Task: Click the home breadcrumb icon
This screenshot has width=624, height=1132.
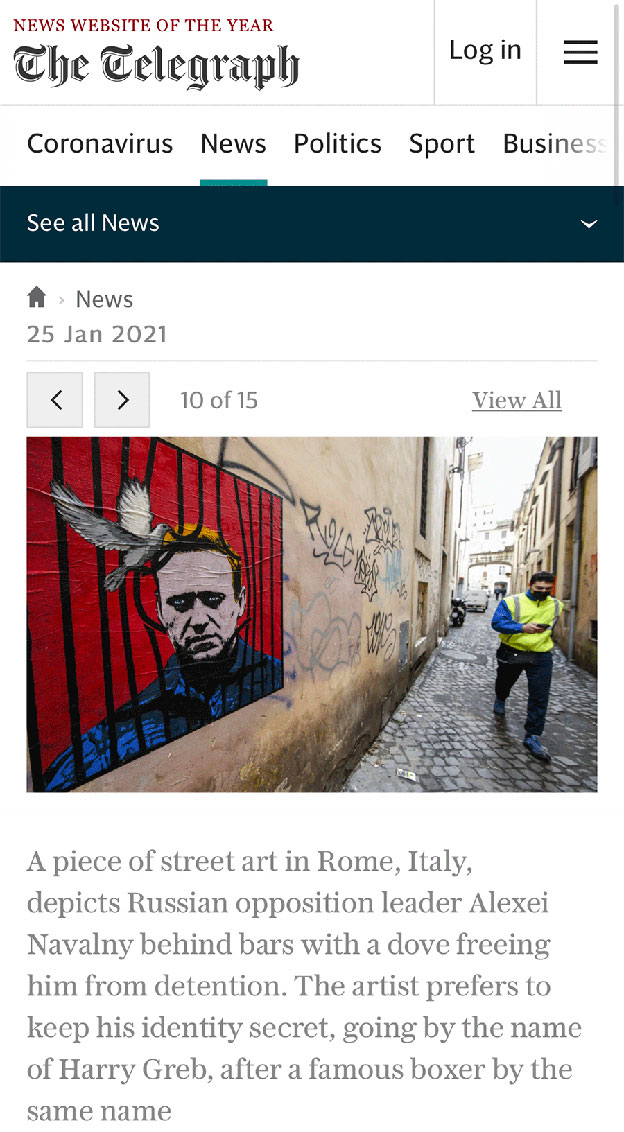Action: click(x=37, y=297)
